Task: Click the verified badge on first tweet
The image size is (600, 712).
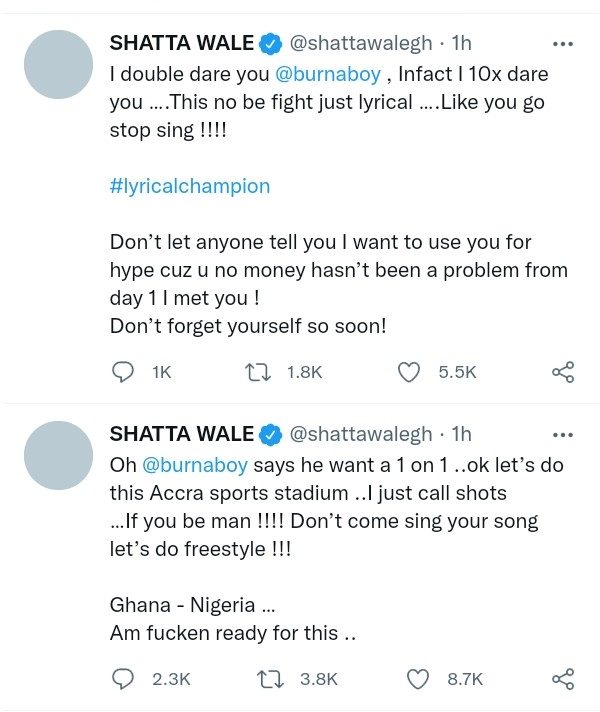Action: coord(270,43)
